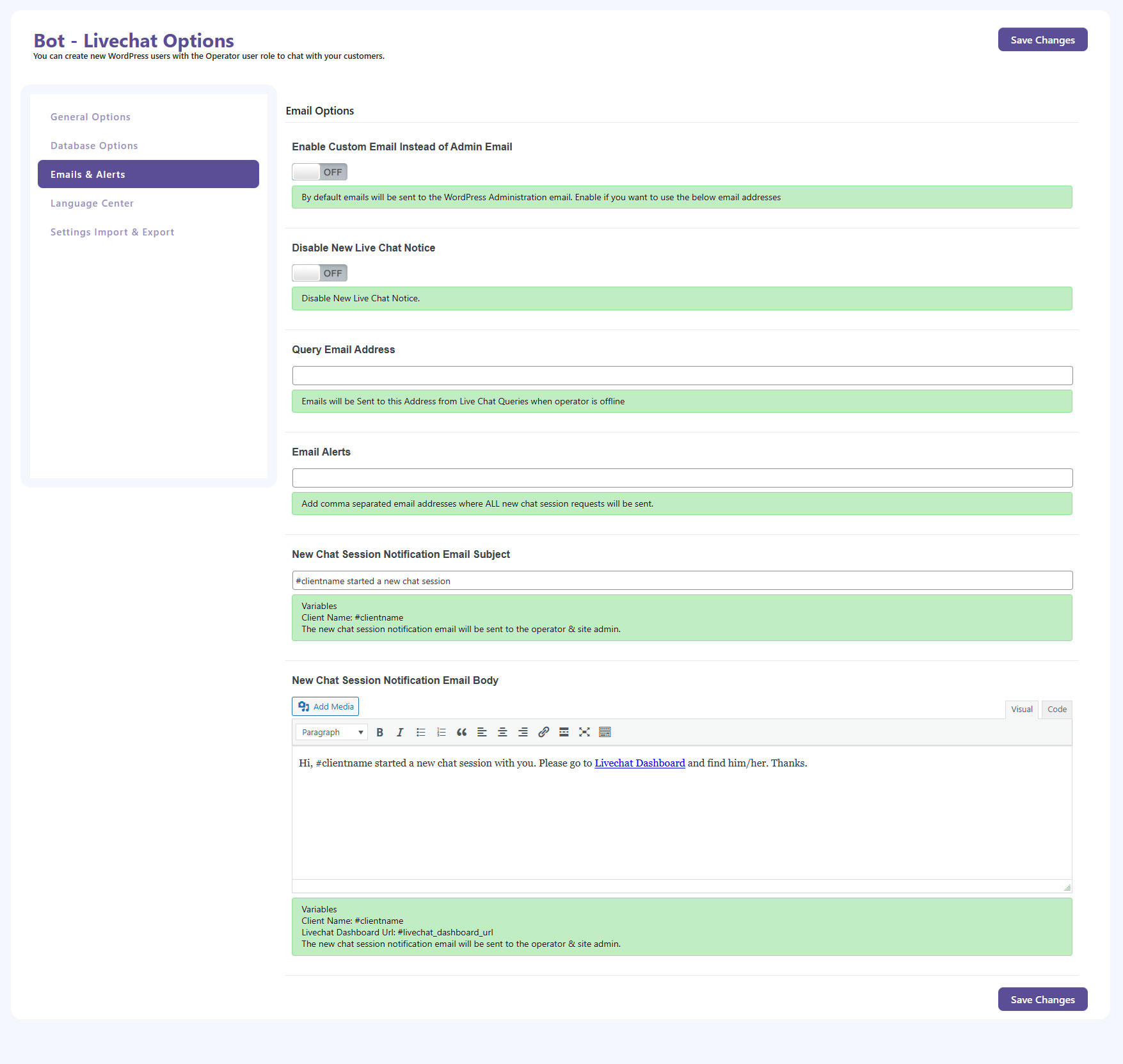Click the Query Email Address field
Viewport: 1123px width, 1064px height.
coord(681,376)
